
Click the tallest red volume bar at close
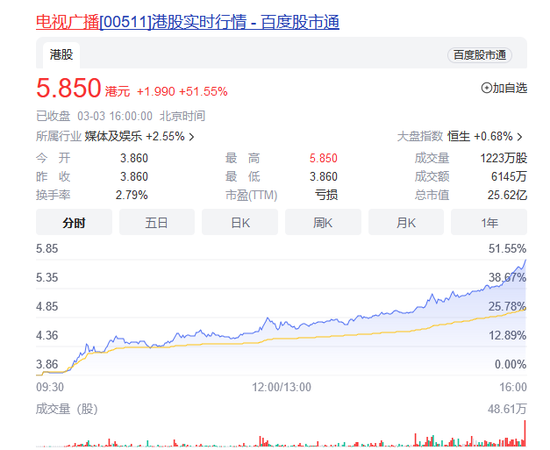point(525,433)
